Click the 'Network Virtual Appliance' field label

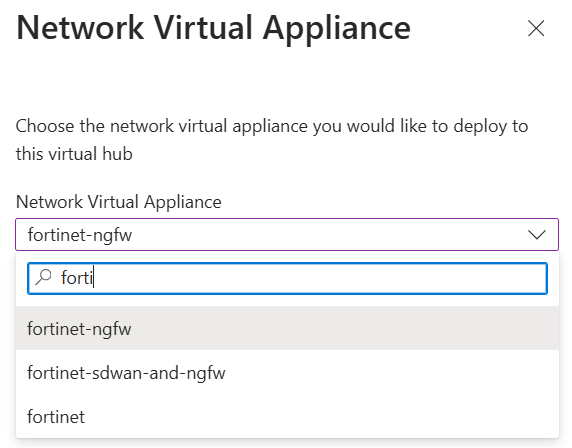pos(119,202)
